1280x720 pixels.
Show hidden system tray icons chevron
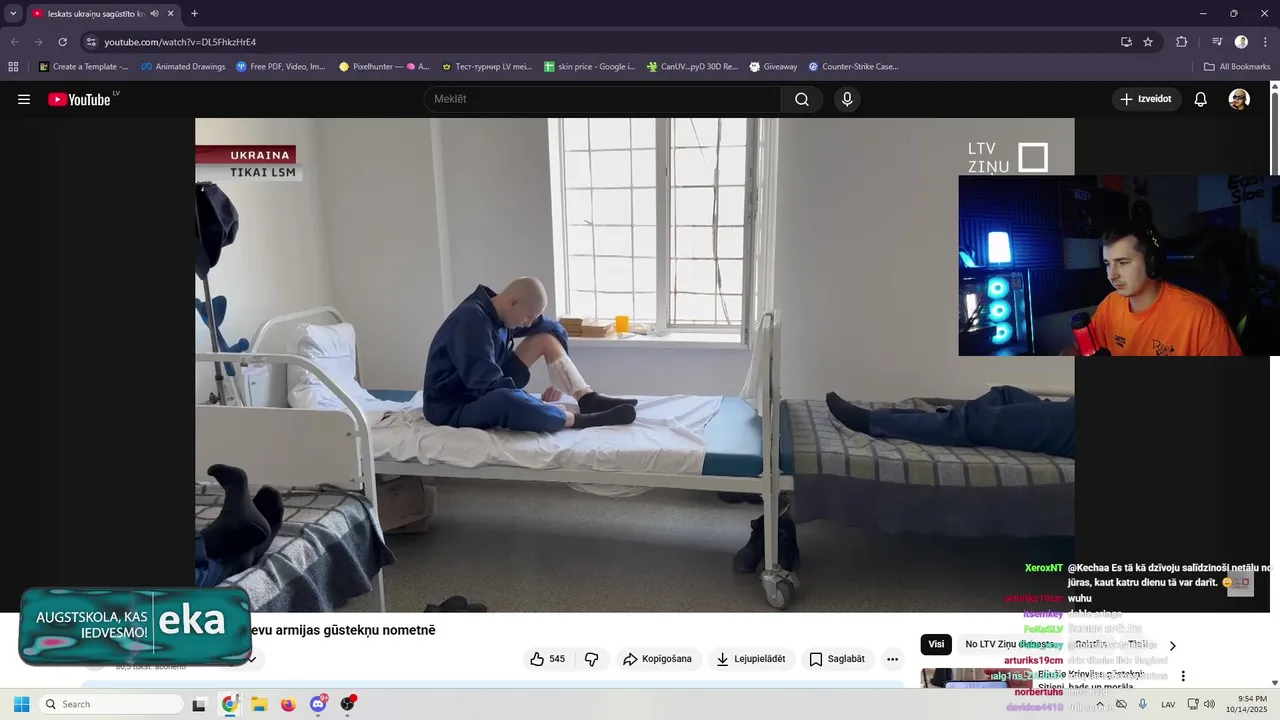(x=1100, y=704)
